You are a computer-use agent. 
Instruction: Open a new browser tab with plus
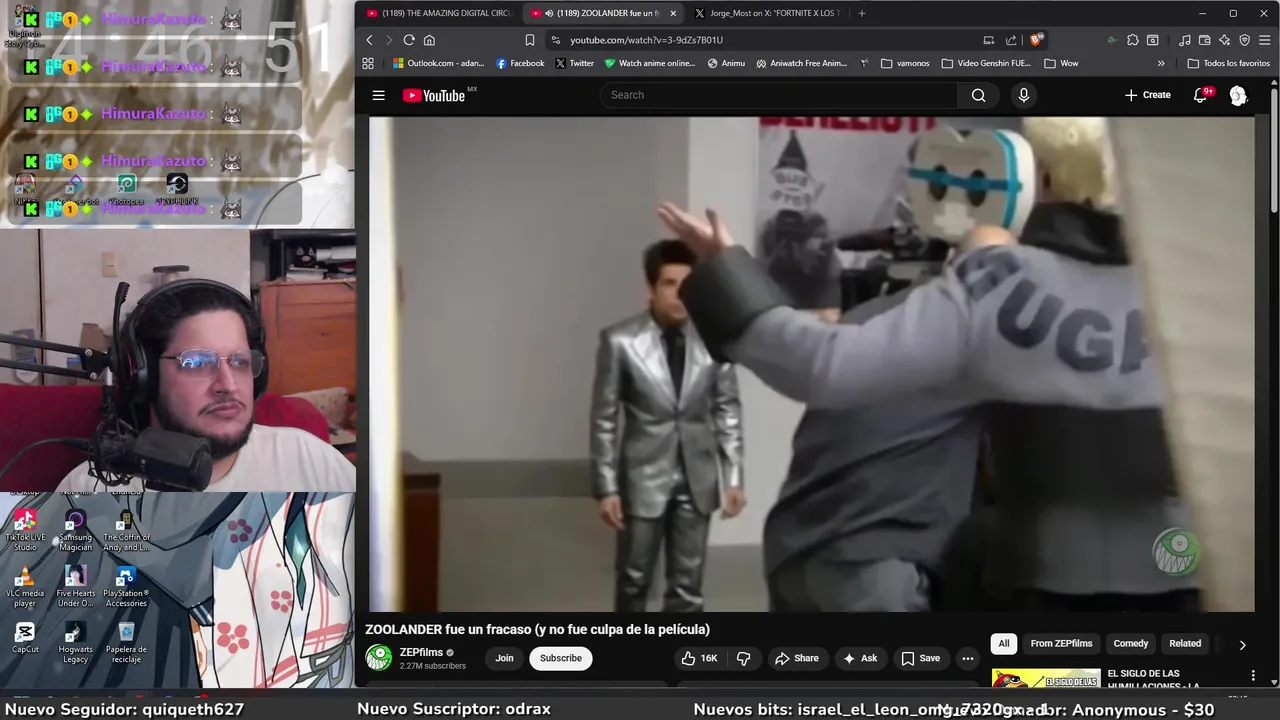tap(862, 13)
